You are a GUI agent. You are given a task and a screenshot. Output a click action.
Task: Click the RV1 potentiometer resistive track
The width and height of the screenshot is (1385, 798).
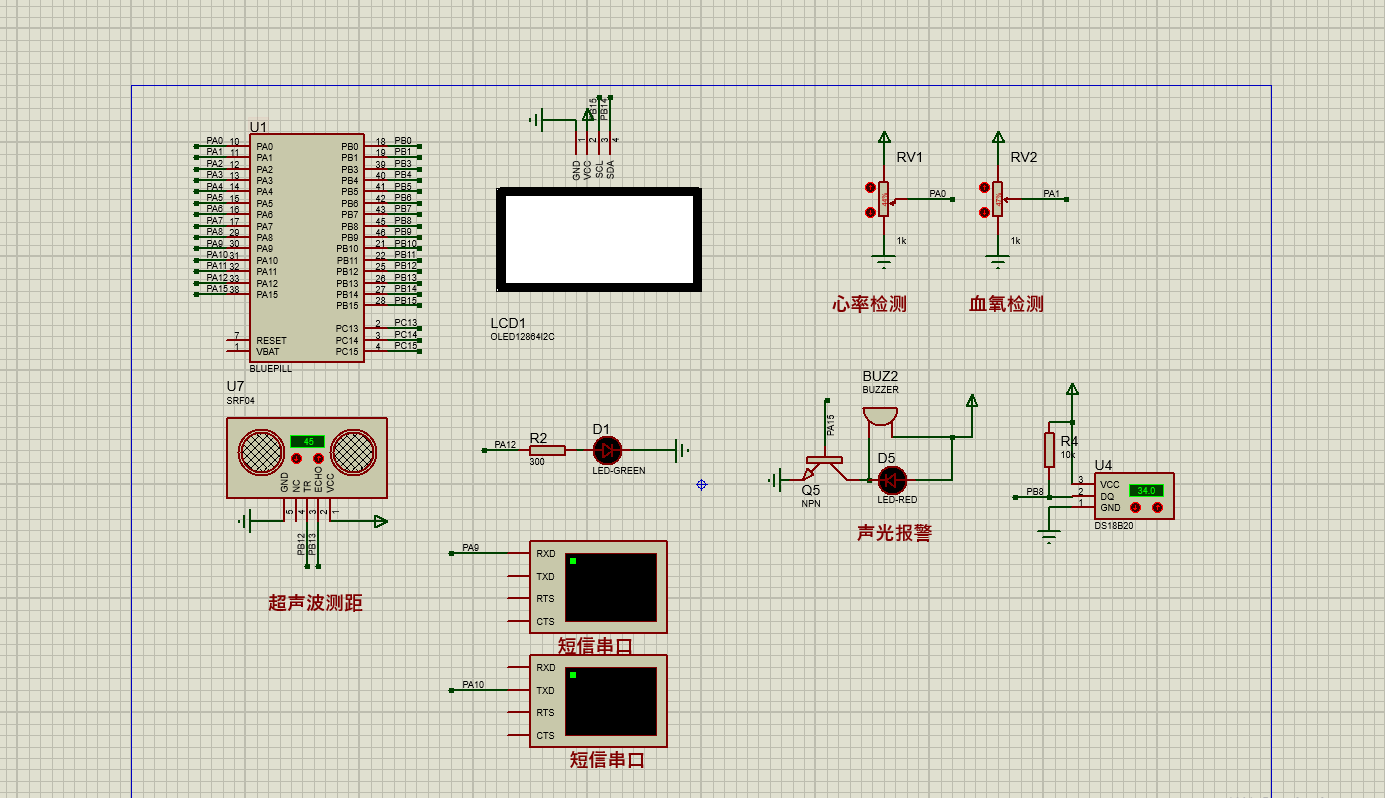pos(883,199)
